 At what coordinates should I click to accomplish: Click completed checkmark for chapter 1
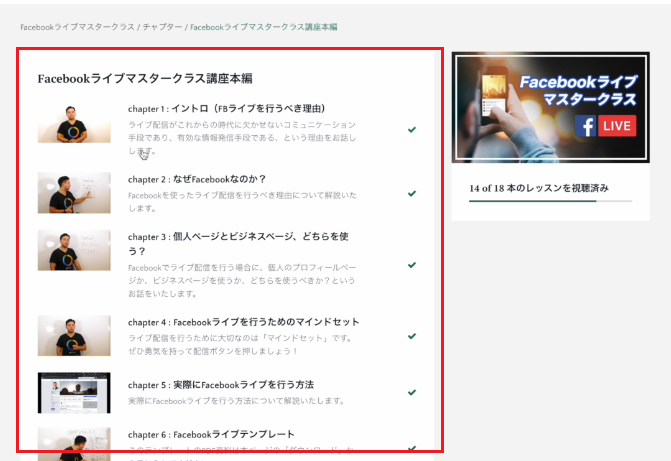tap(412, 130)
